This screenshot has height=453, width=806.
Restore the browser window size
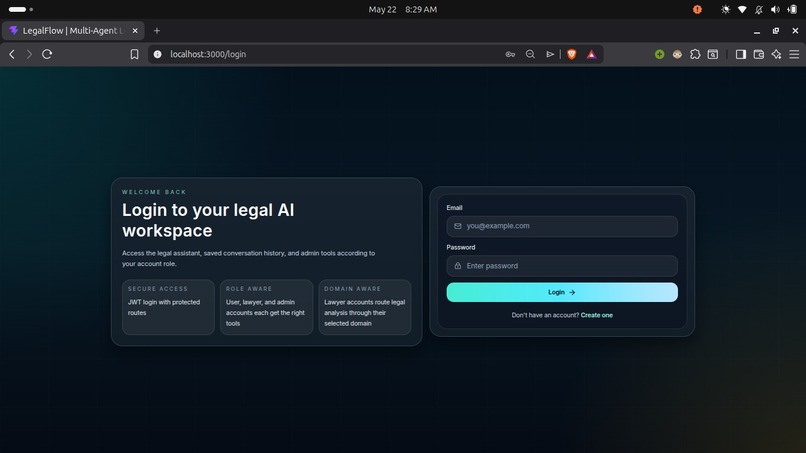pyautogui.click(x=776, y=31)
